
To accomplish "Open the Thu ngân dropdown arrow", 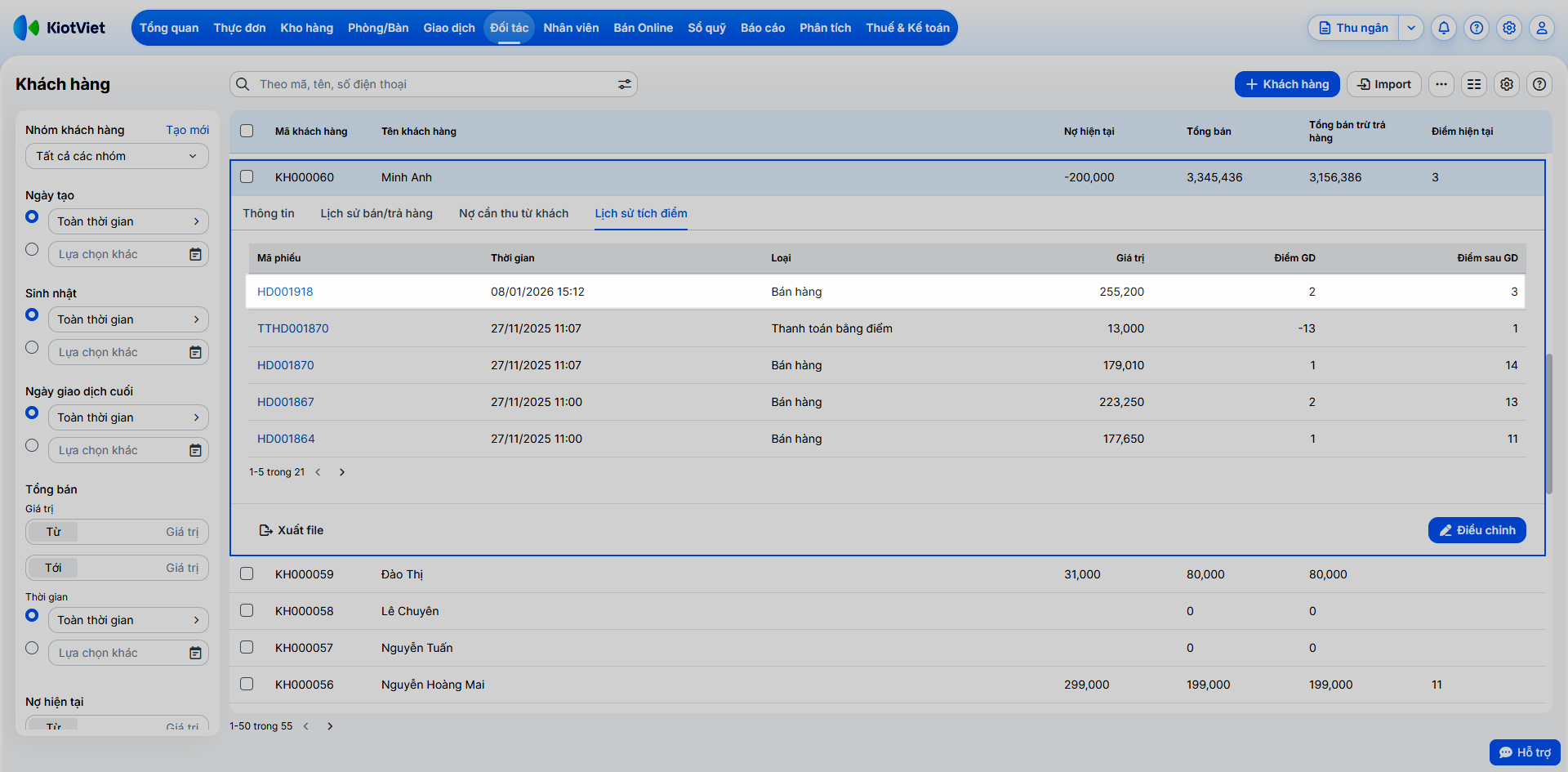I will click(x=1411, y=28).
